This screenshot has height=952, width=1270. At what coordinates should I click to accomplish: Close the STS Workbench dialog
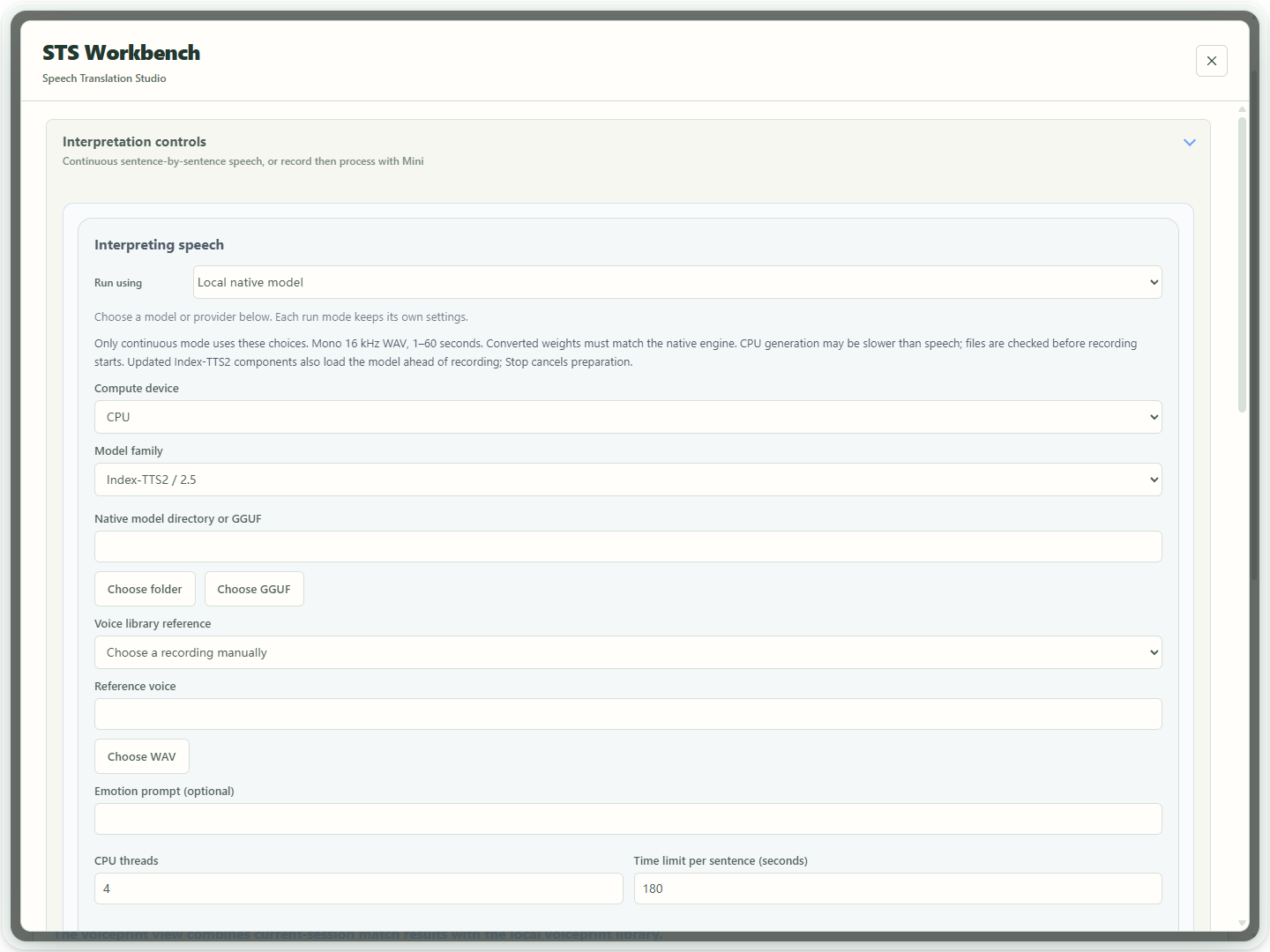coord(1211,61)
